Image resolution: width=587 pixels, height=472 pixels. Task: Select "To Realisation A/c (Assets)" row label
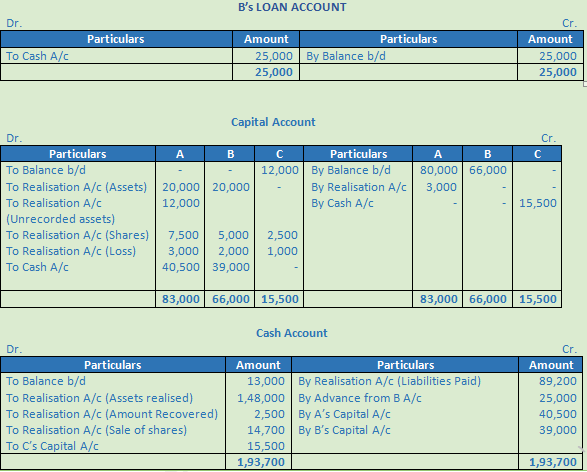(x=76, y=186)
